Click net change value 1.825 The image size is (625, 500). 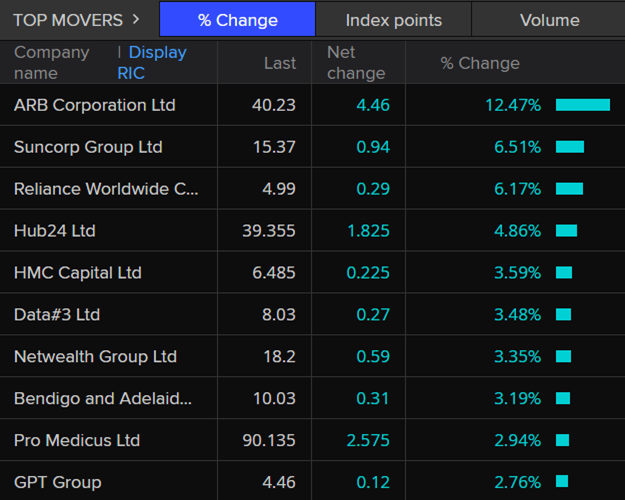368,231
